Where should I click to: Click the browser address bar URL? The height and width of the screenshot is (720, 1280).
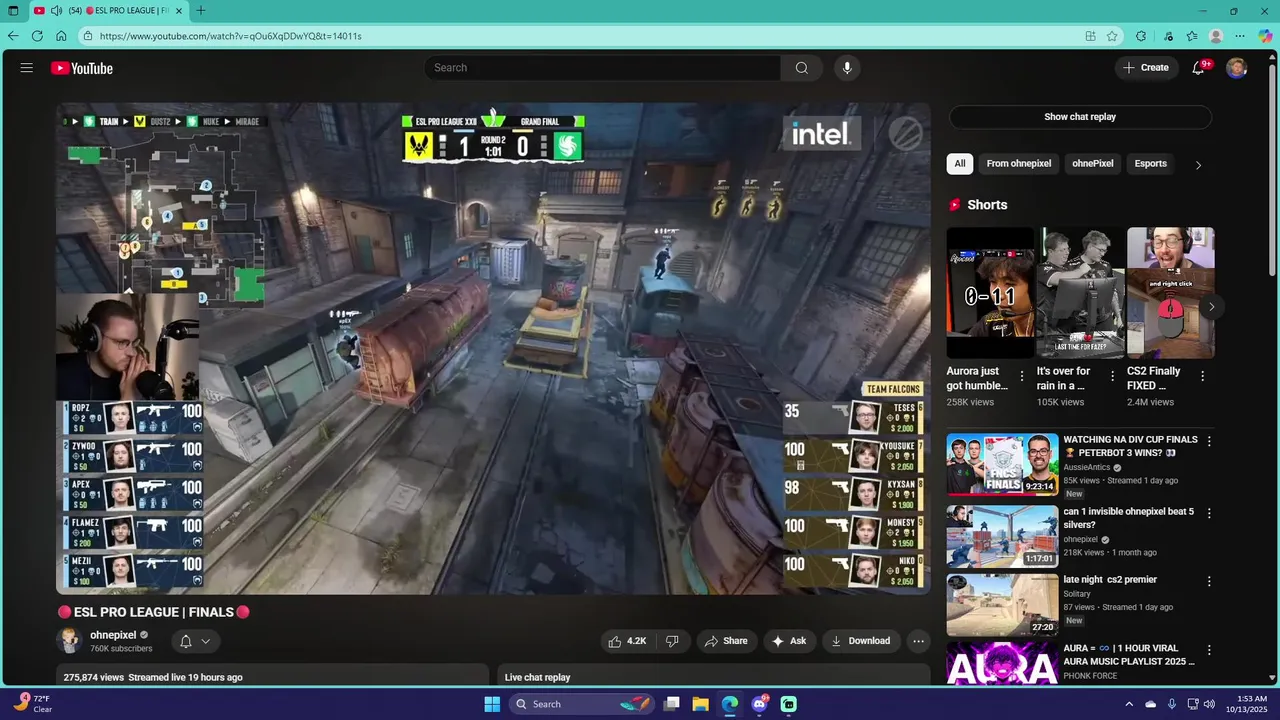[x=231, y=36]
